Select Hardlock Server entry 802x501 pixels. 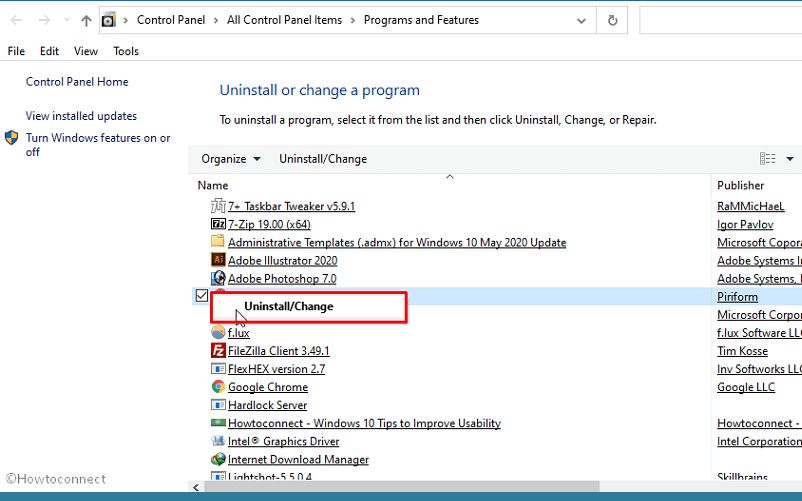coord(267,405)
